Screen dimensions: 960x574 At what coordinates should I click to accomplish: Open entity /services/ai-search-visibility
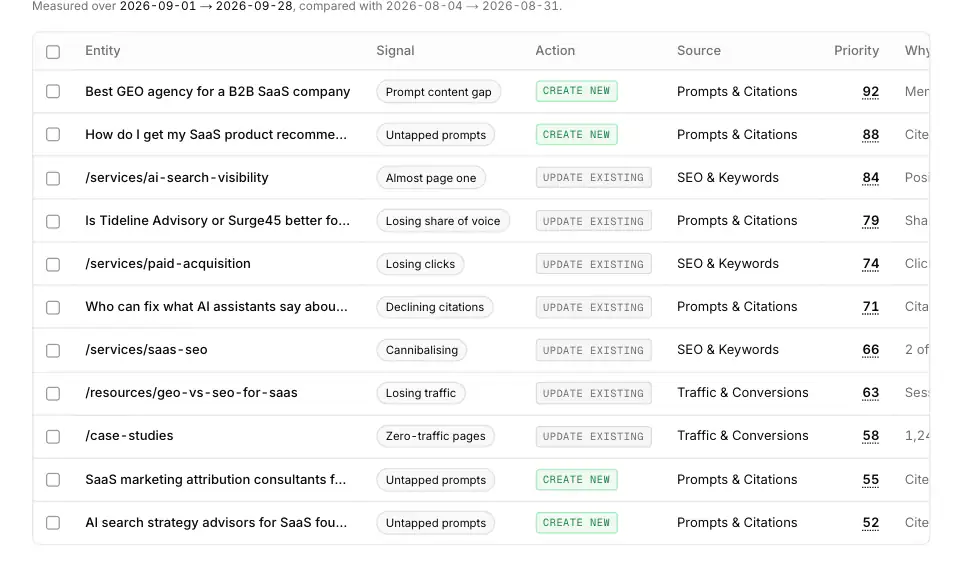[176, 177]
